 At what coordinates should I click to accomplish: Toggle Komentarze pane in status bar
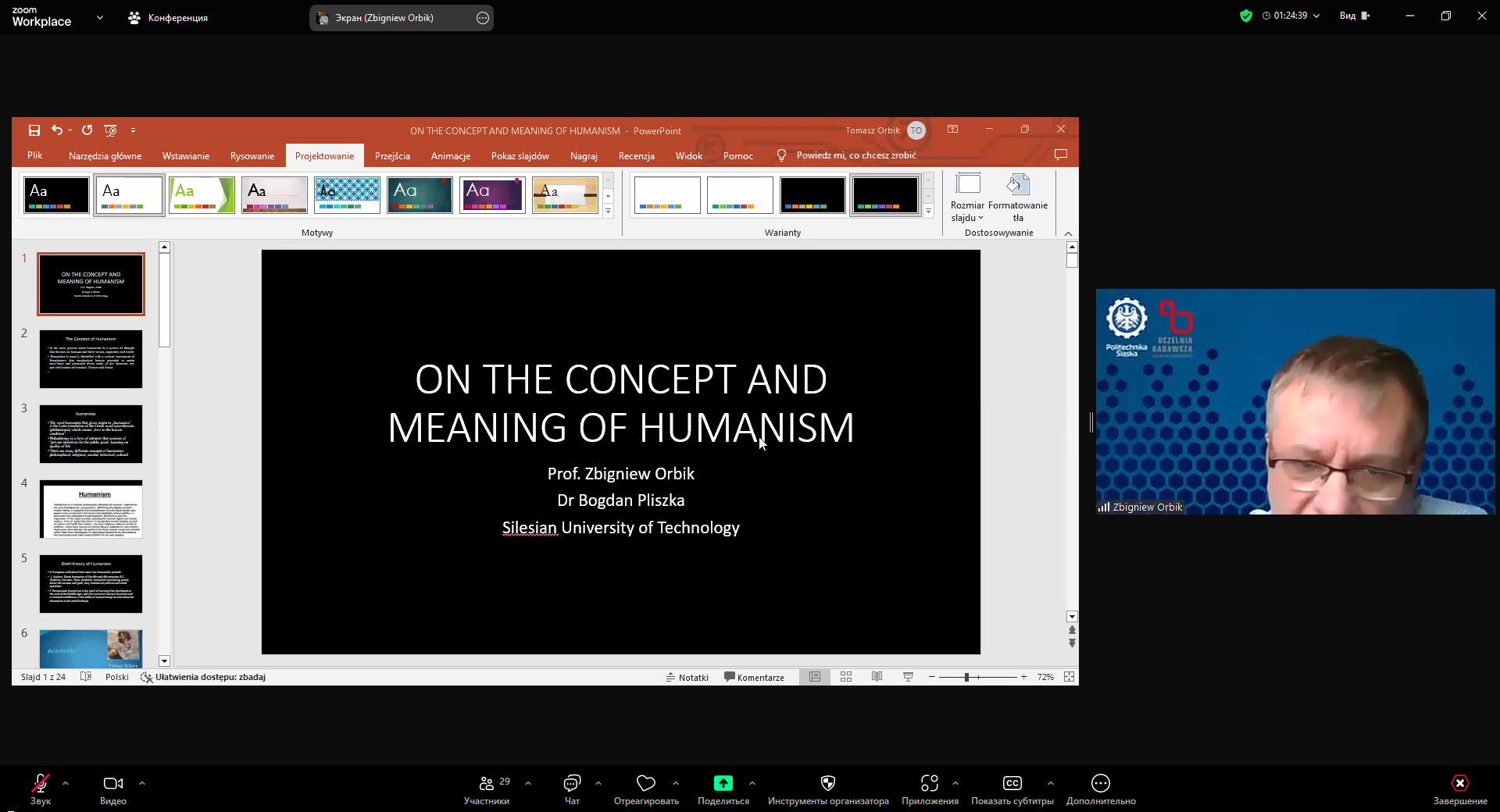click(x=754, y=677)
